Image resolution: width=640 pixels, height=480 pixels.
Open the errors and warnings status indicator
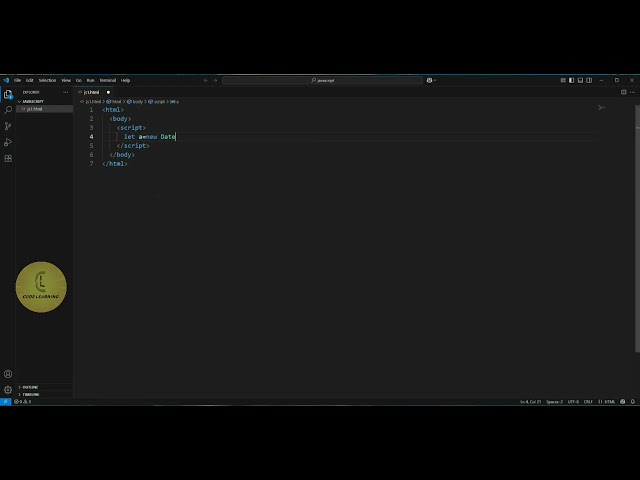point(22,402)
